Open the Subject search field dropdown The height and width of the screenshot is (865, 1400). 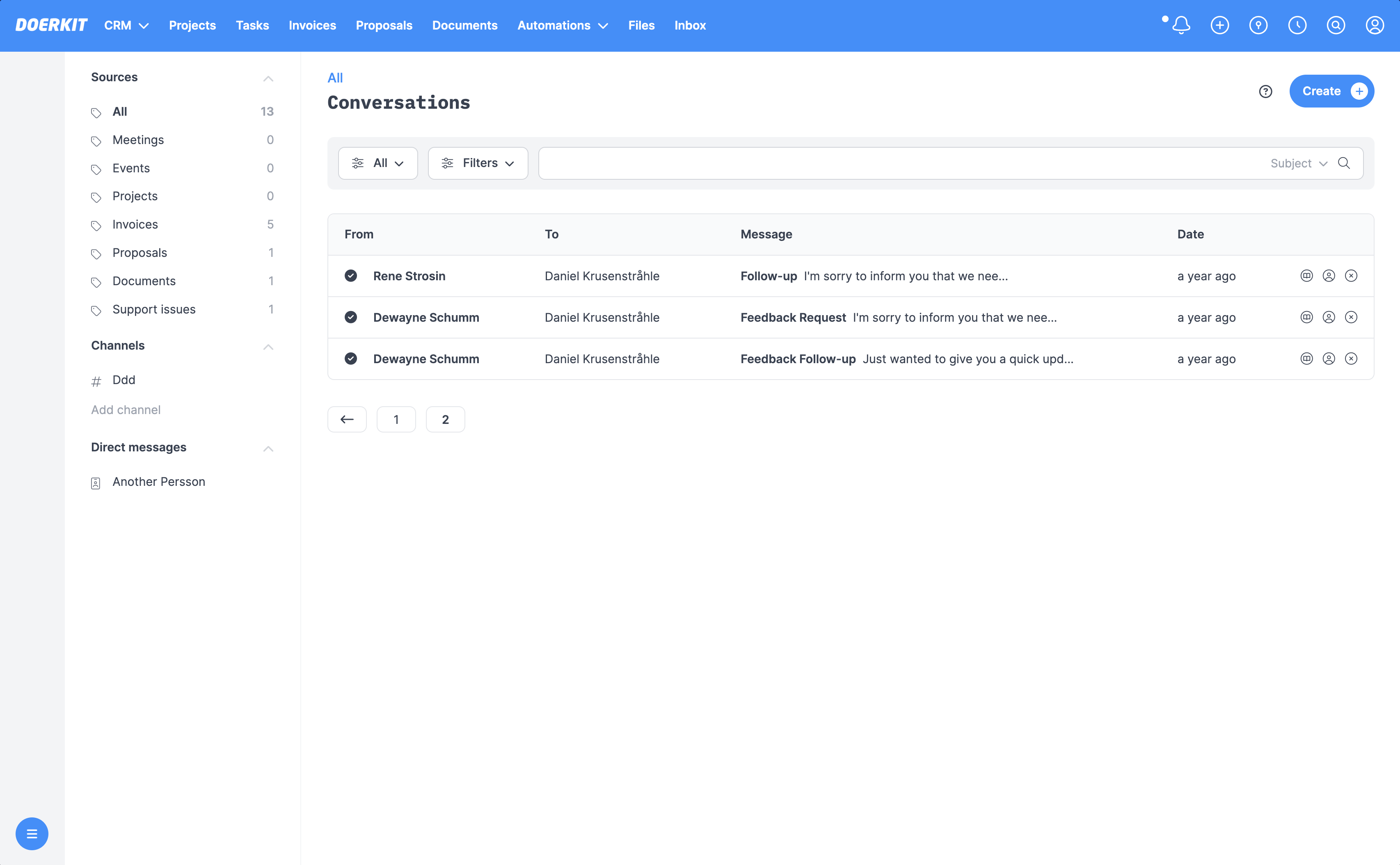click(x=1298, y=163)
